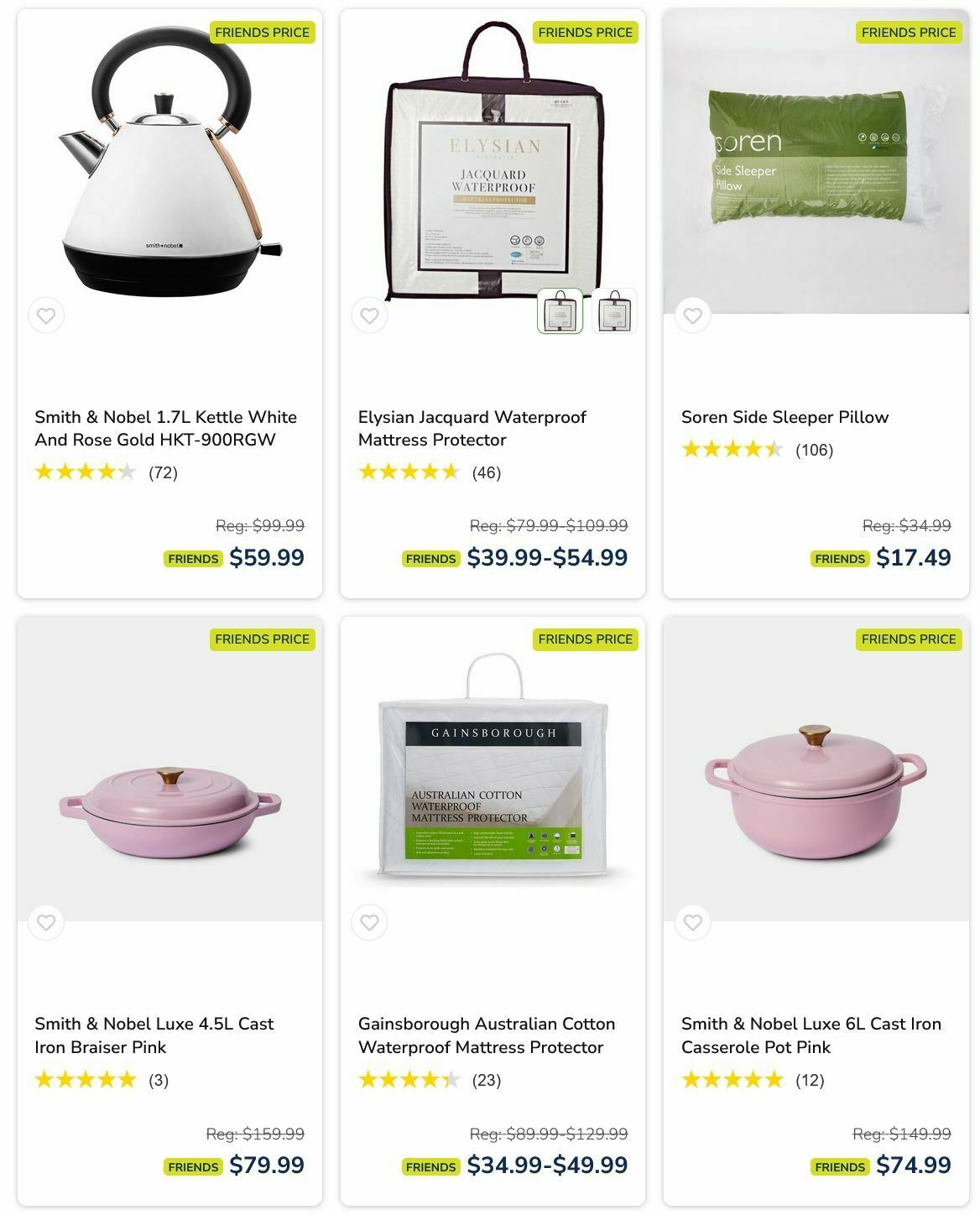Click the white kettle product image

pos(169,164)
